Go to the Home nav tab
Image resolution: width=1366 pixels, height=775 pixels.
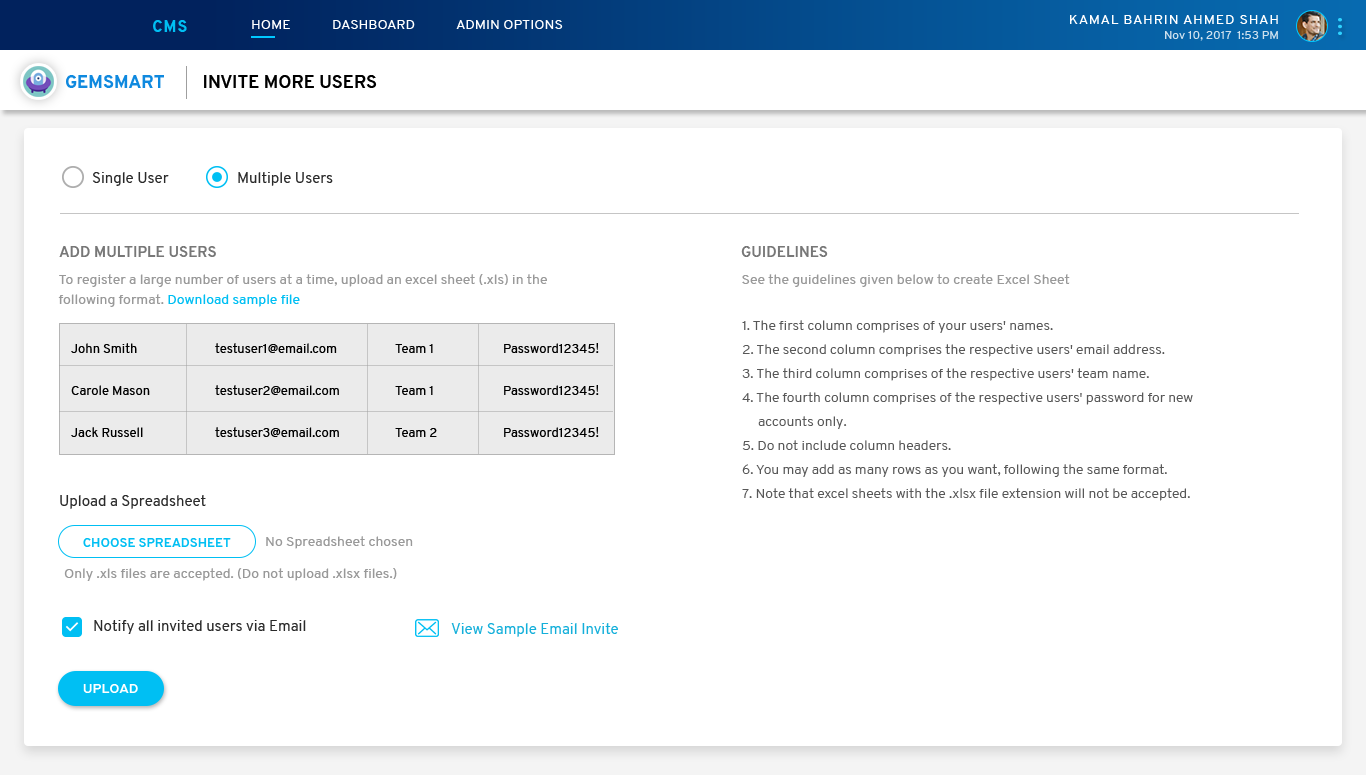point(270,25)
